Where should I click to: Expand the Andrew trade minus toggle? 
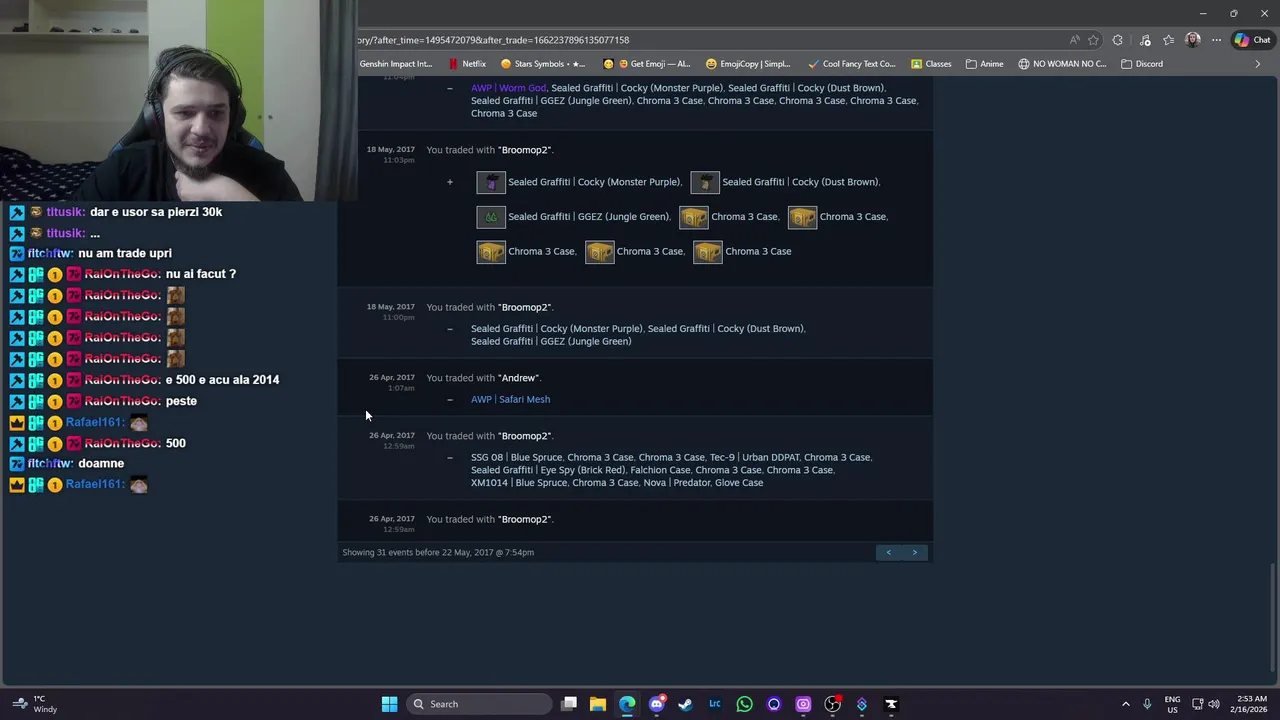pyautogui.click(x=450, y=399)
